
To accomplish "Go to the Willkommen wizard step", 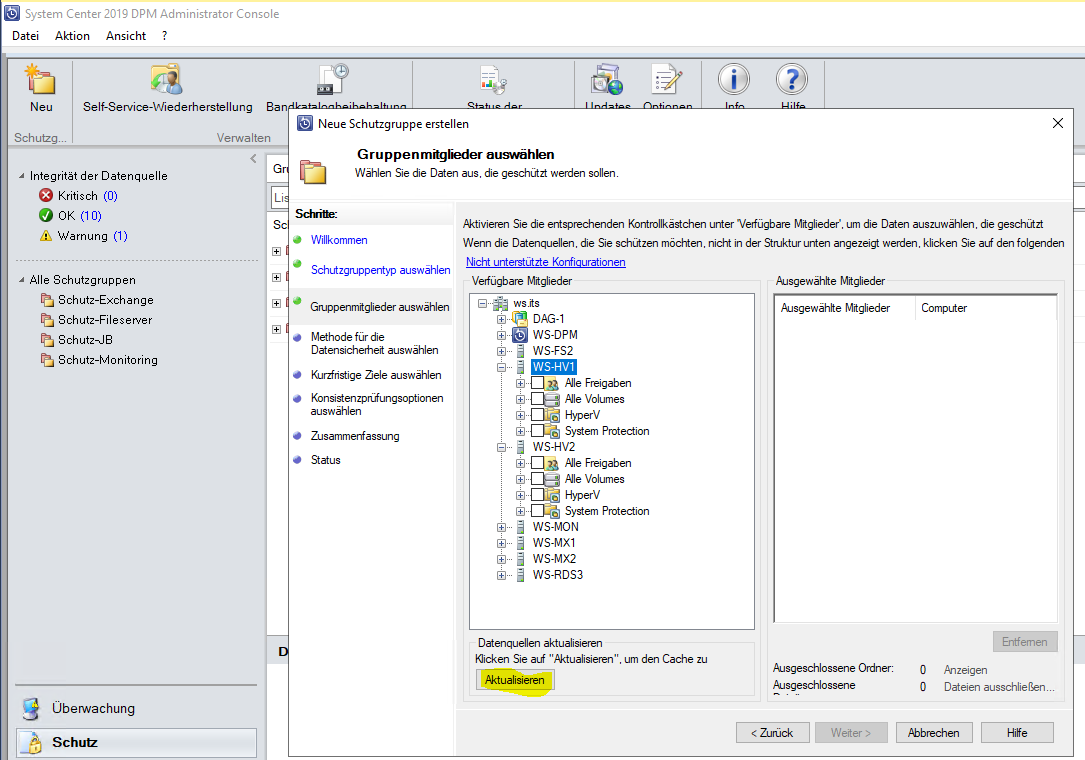I will click(339, 239).
